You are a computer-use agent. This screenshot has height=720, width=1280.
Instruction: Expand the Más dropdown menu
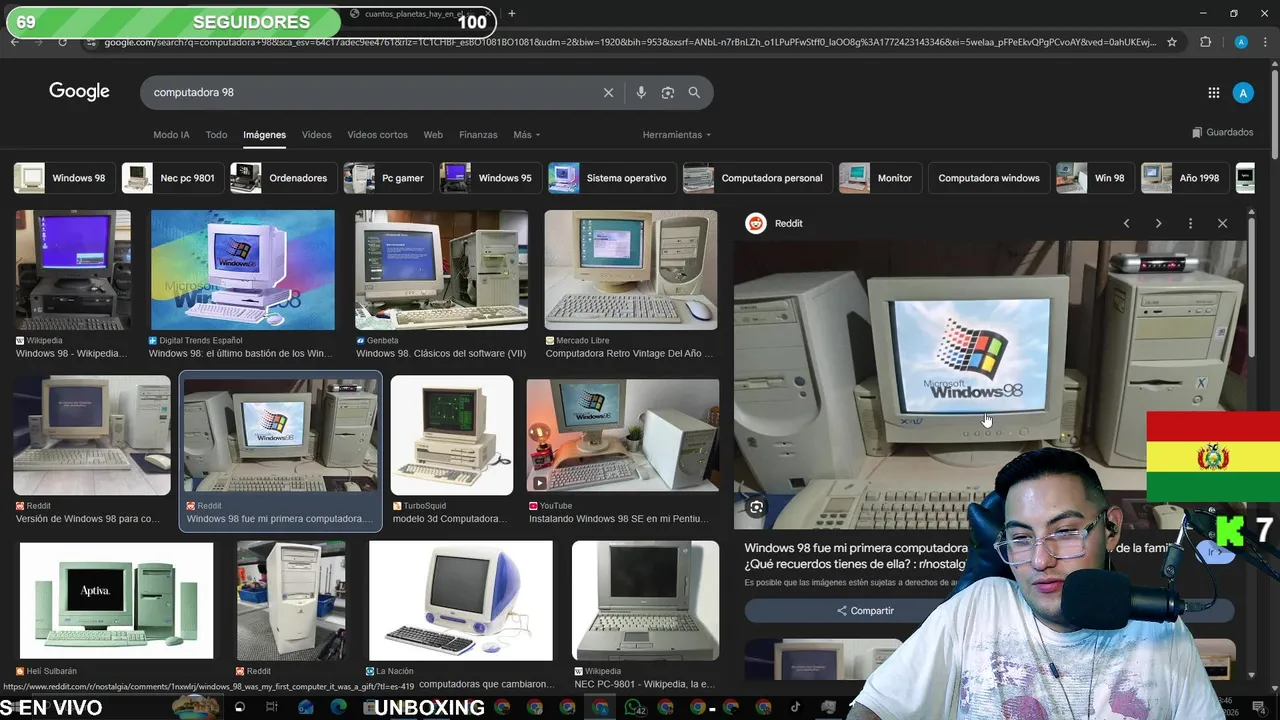(526, 135)
